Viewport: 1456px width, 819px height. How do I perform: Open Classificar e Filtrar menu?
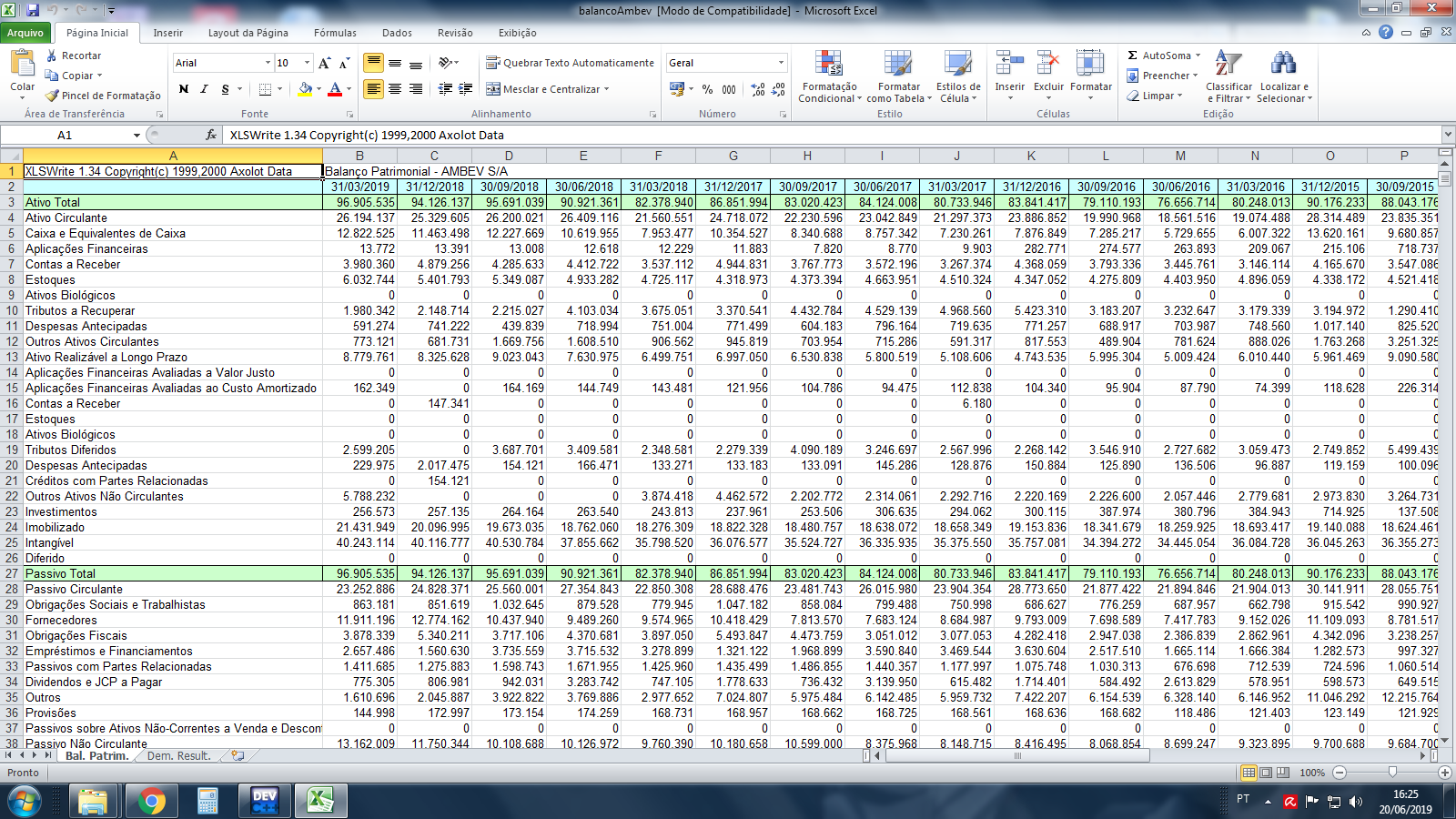point(1228,76)
